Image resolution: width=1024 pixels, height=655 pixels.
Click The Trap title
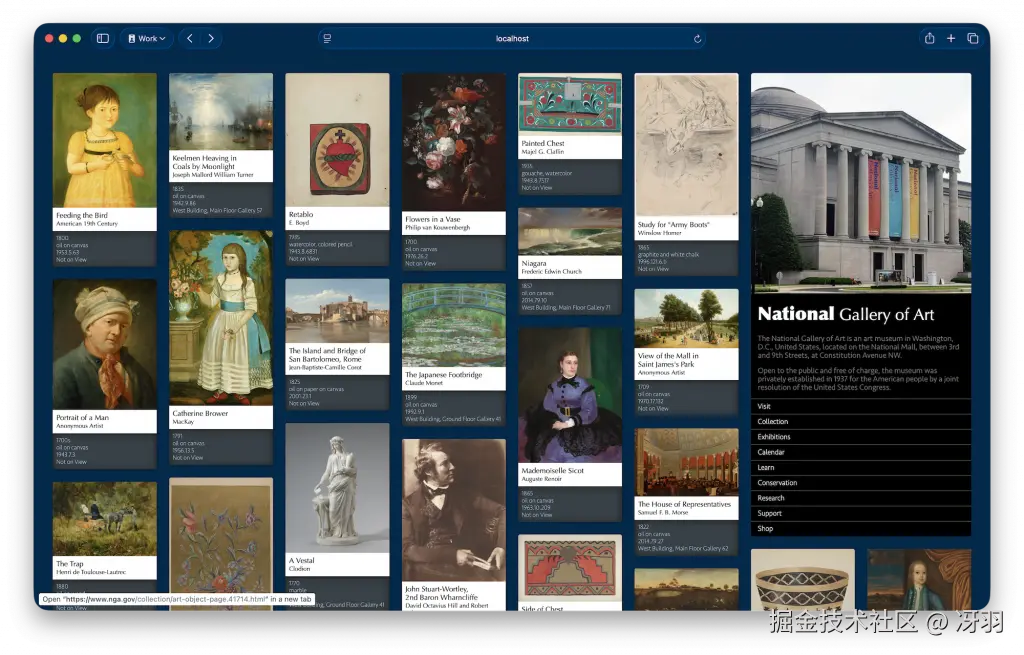click(70, 564)
